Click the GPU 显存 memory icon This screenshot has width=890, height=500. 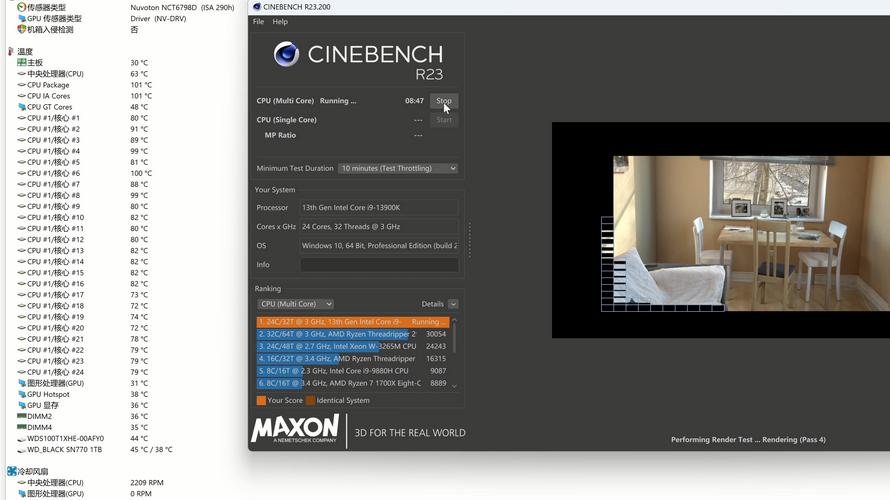(22, 405)
